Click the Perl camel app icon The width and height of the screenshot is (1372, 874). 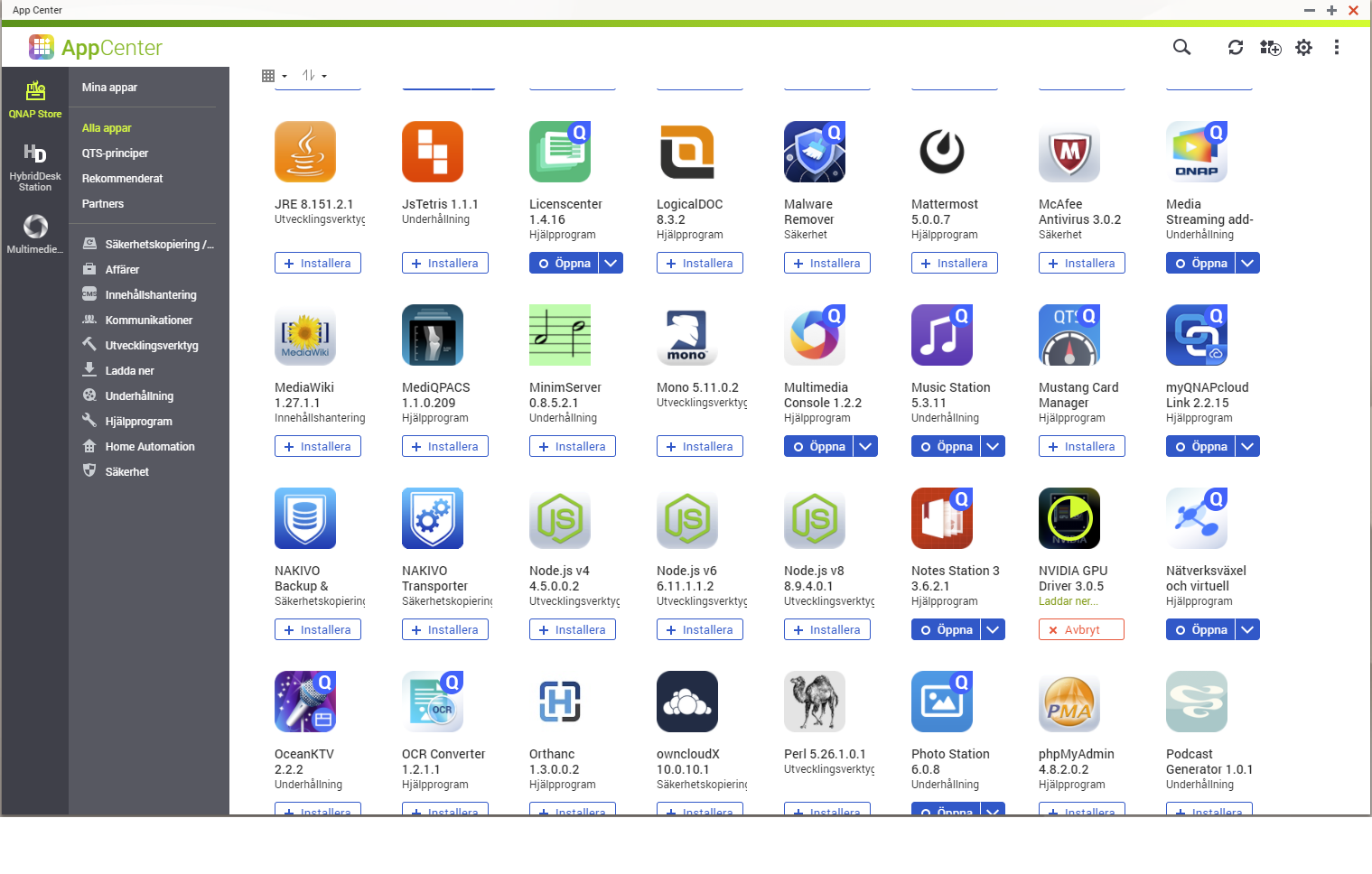815,702
